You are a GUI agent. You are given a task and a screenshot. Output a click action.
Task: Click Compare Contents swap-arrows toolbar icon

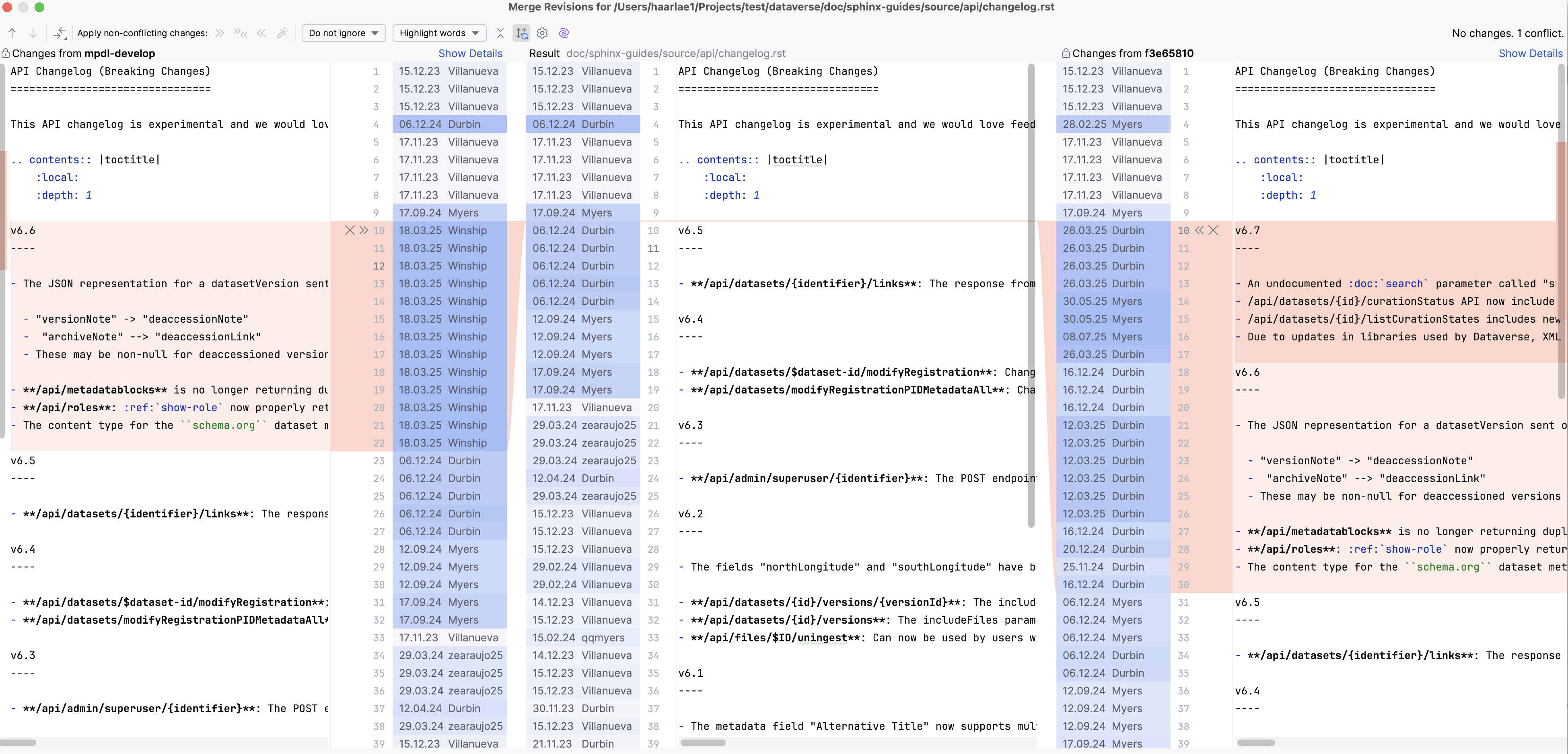pos(60,33)
